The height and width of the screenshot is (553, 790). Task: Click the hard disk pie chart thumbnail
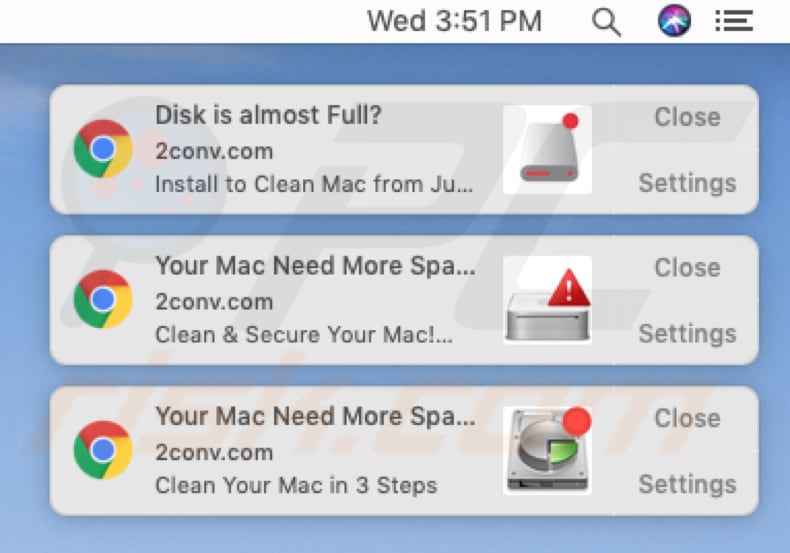(x=547, y=450)
